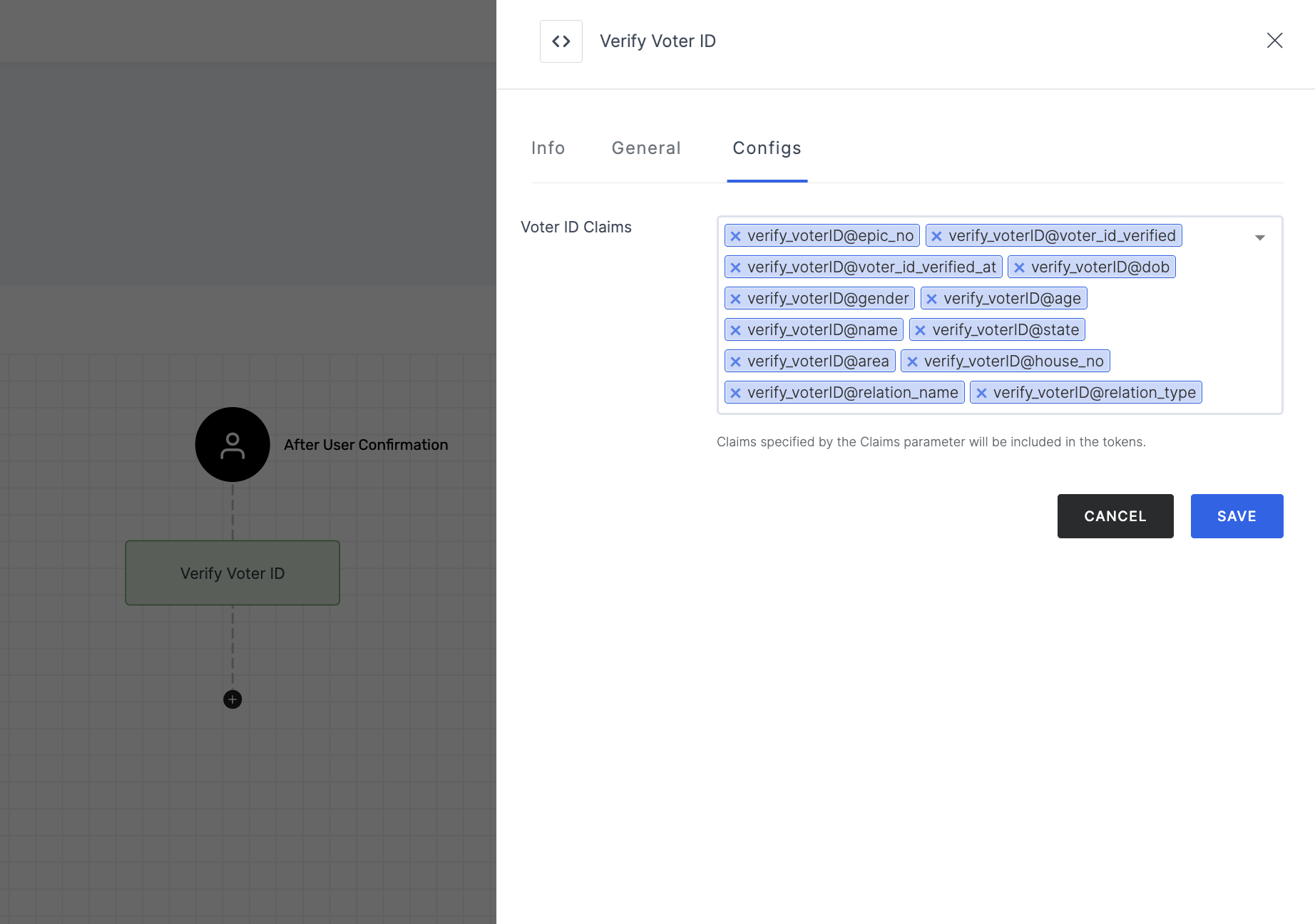
Task: Remove the verify_voterID@dob claim tag
Action: tap(1019, 267)
